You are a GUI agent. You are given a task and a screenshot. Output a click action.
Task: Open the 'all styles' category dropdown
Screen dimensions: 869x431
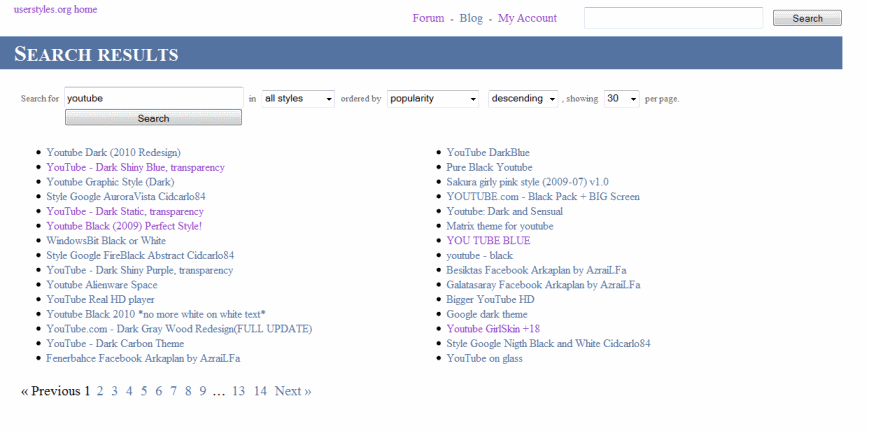298,99
